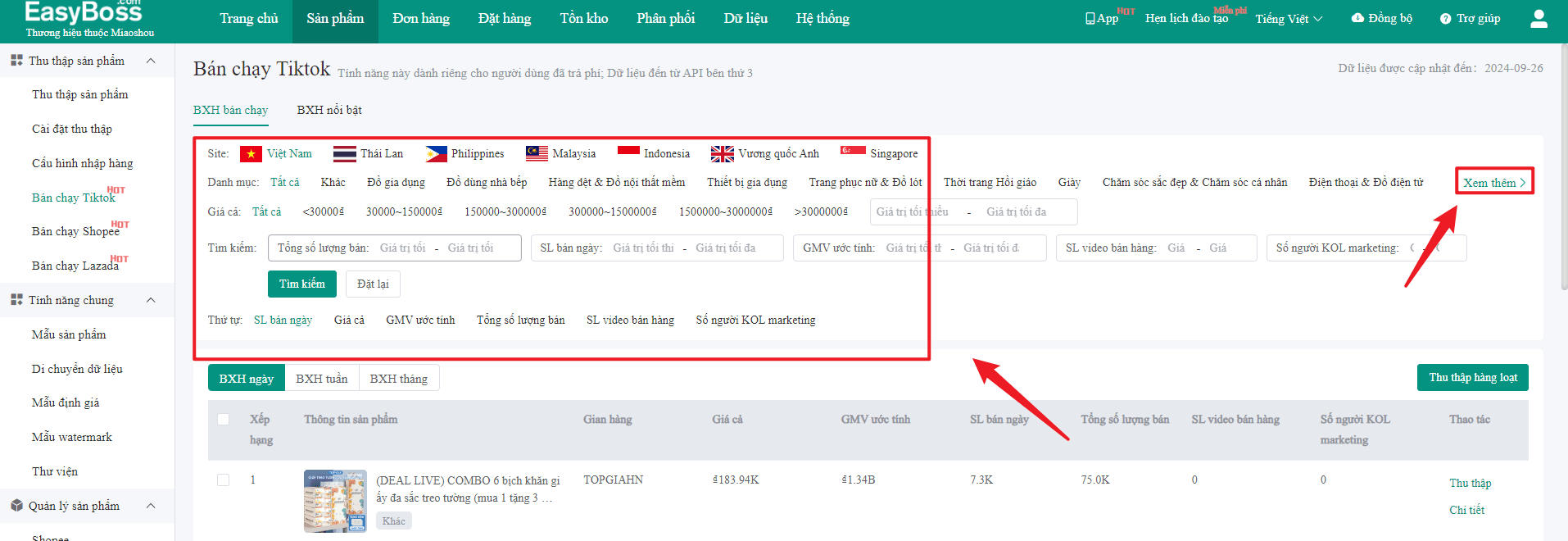Filter category by Đồ dùng nhà bếp
This screenshot has width=1568, height=541.
(x=487, y=182)
